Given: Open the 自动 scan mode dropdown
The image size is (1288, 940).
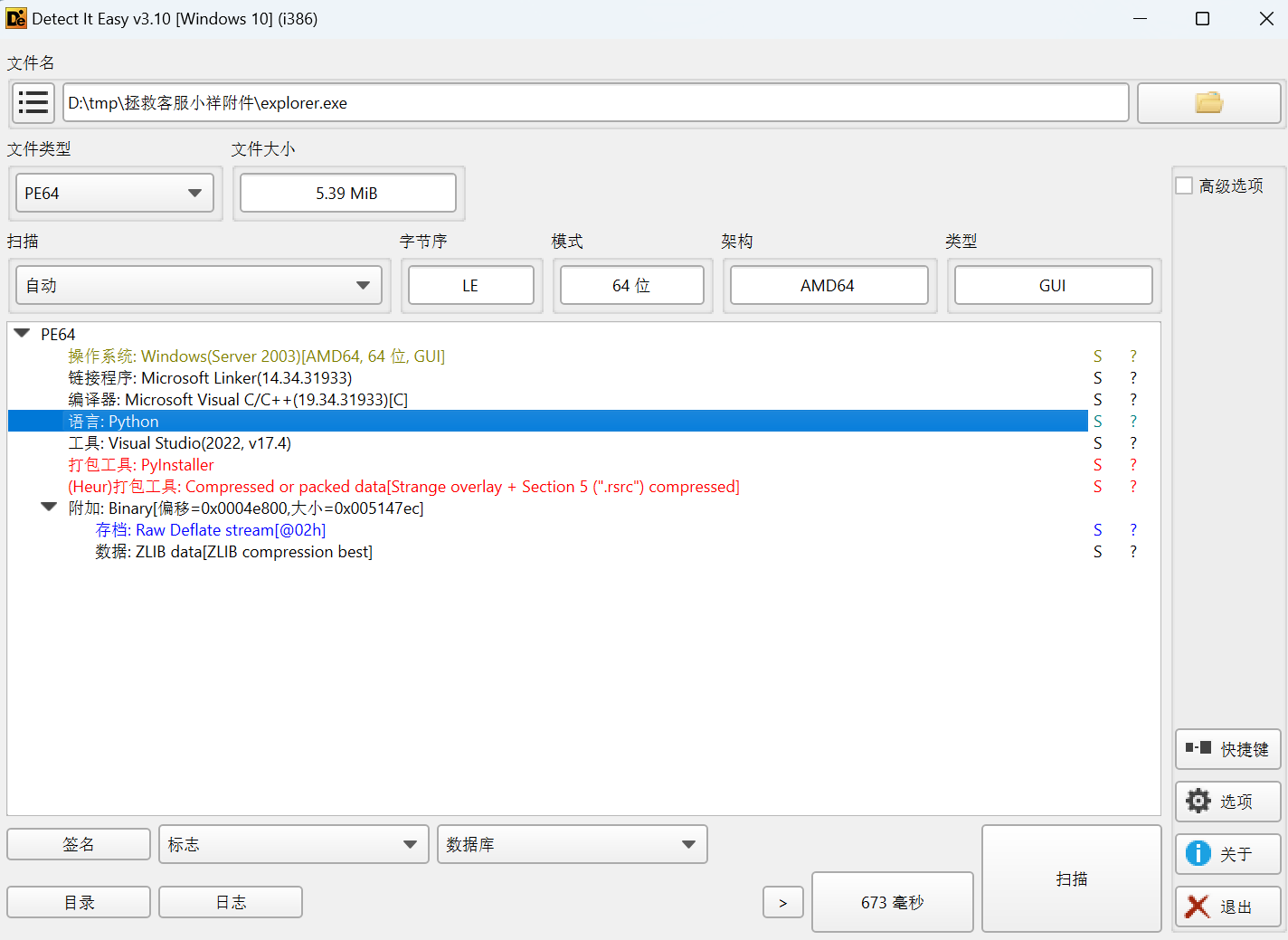Looking at the screenshot, I should coord(199,285).
